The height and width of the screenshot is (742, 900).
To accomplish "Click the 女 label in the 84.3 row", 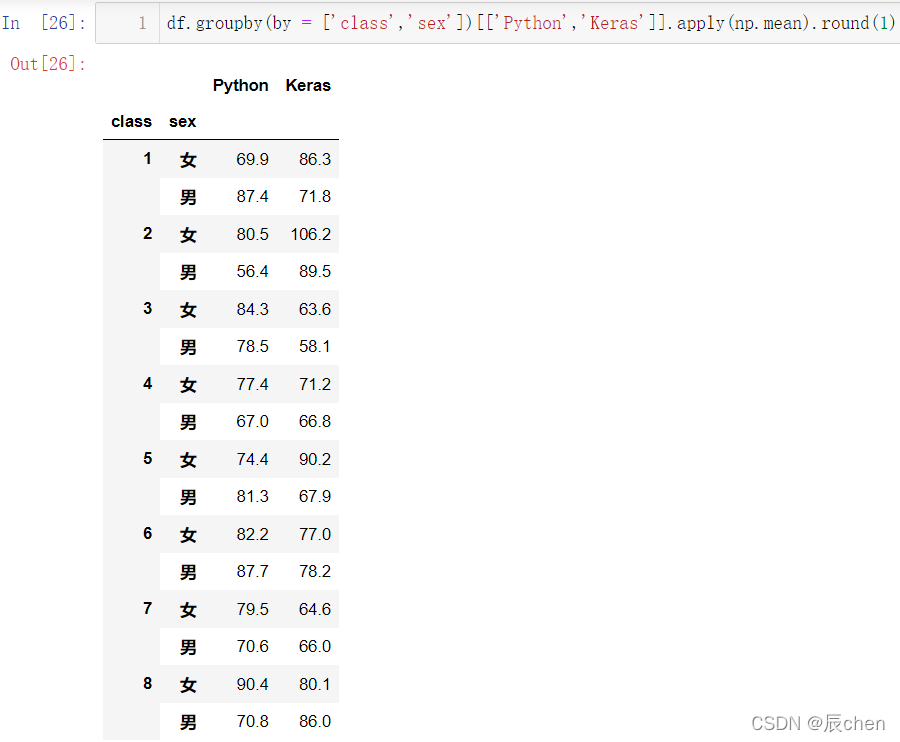I will 188,310.
